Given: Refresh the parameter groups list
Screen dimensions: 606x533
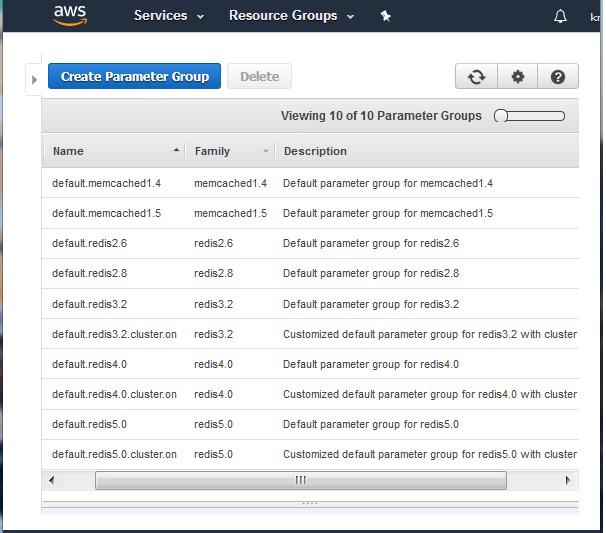Looking at the screenshot, I should tap(476, 77).
